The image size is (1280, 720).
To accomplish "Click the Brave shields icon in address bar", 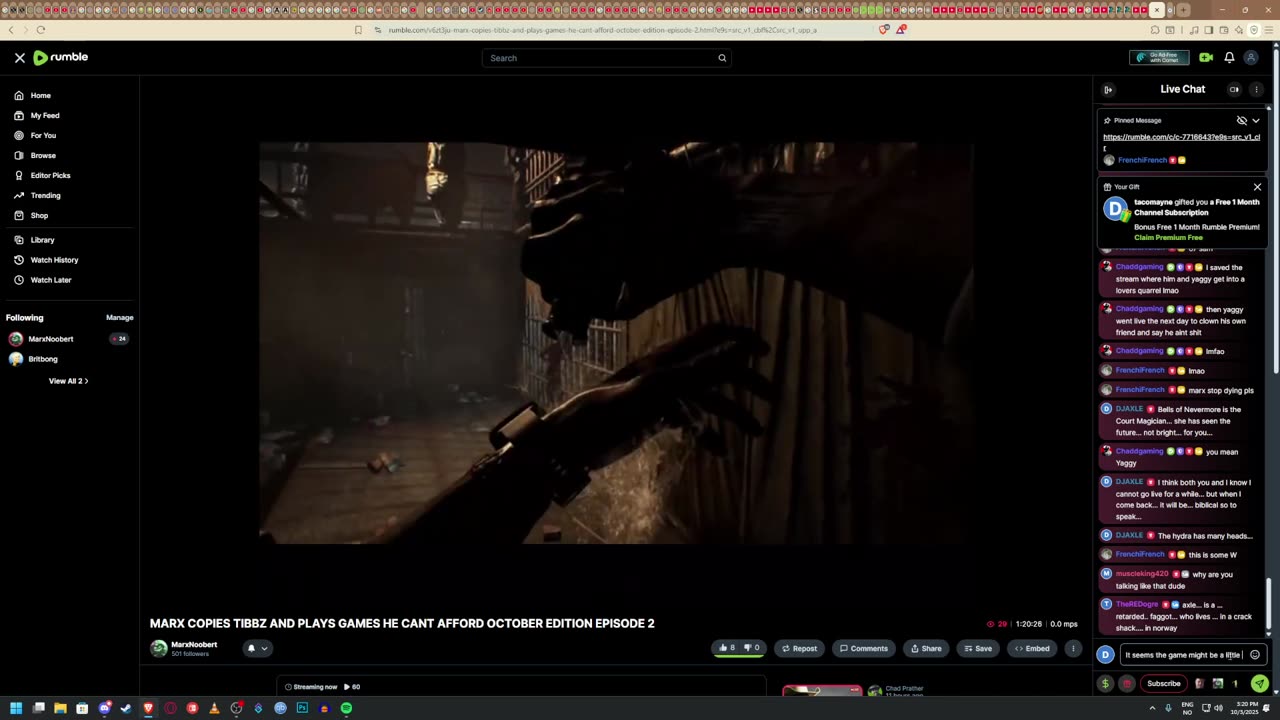I will (x=884, y=30).
